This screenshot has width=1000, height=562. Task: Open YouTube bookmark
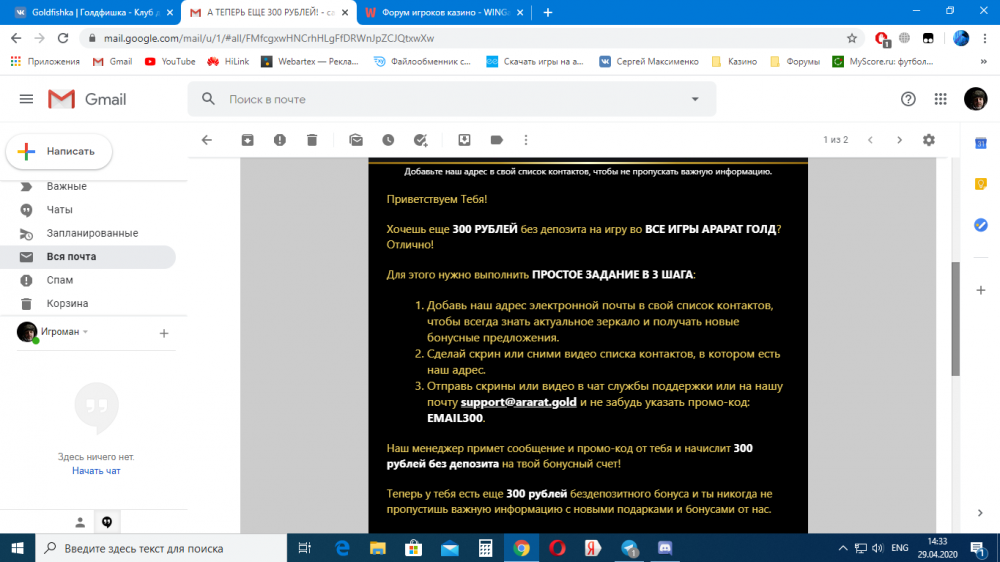(170, 61)
